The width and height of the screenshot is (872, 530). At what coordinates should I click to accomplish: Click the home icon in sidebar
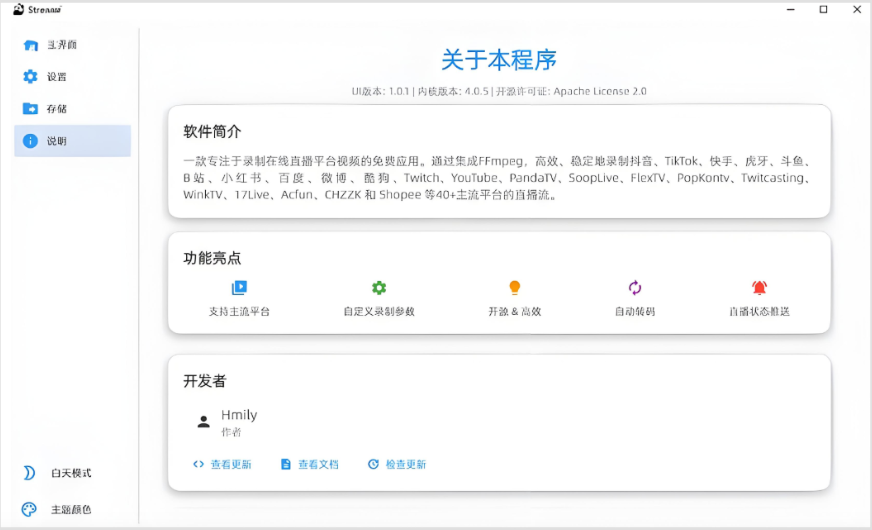(31, 45)
